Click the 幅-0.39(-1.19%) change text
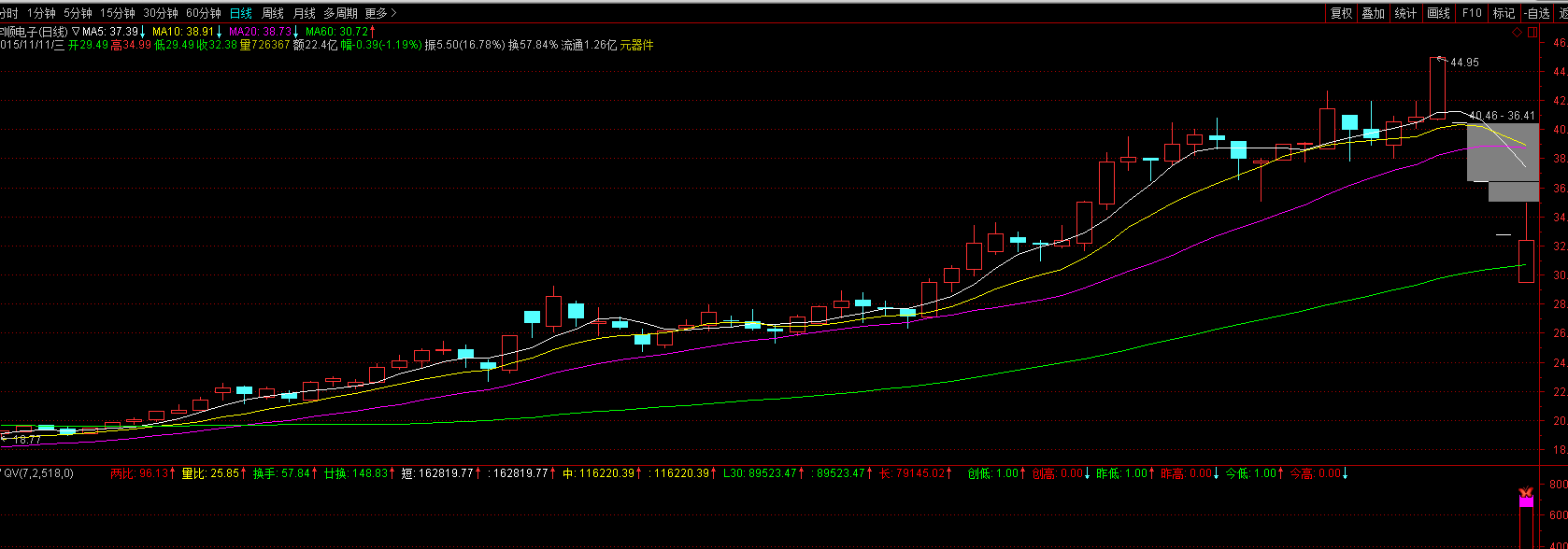This screenshot has width=1568, height=549. click(381, 45)
